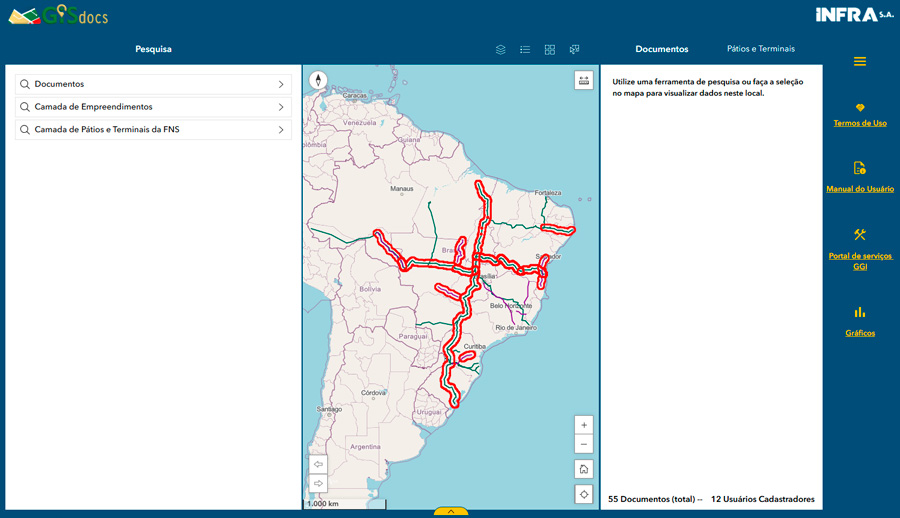Click Curitiba label on the map
This screenshot has height=518, width=900.
[x=475, y=346]
